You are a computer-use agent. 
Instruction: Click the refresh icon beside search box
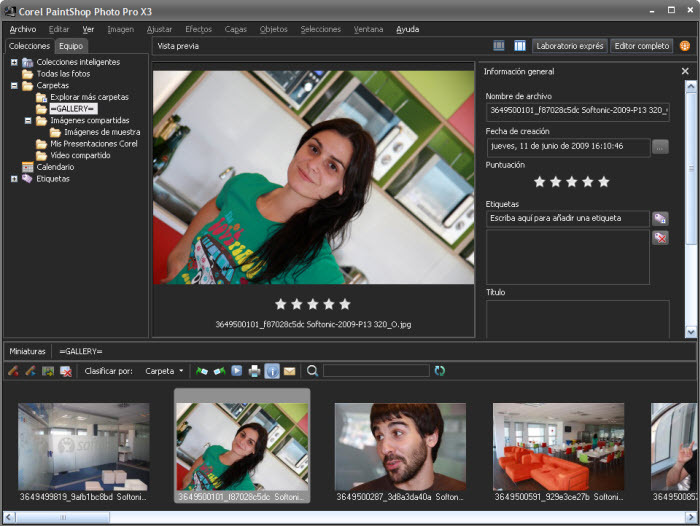click(439, 371)
